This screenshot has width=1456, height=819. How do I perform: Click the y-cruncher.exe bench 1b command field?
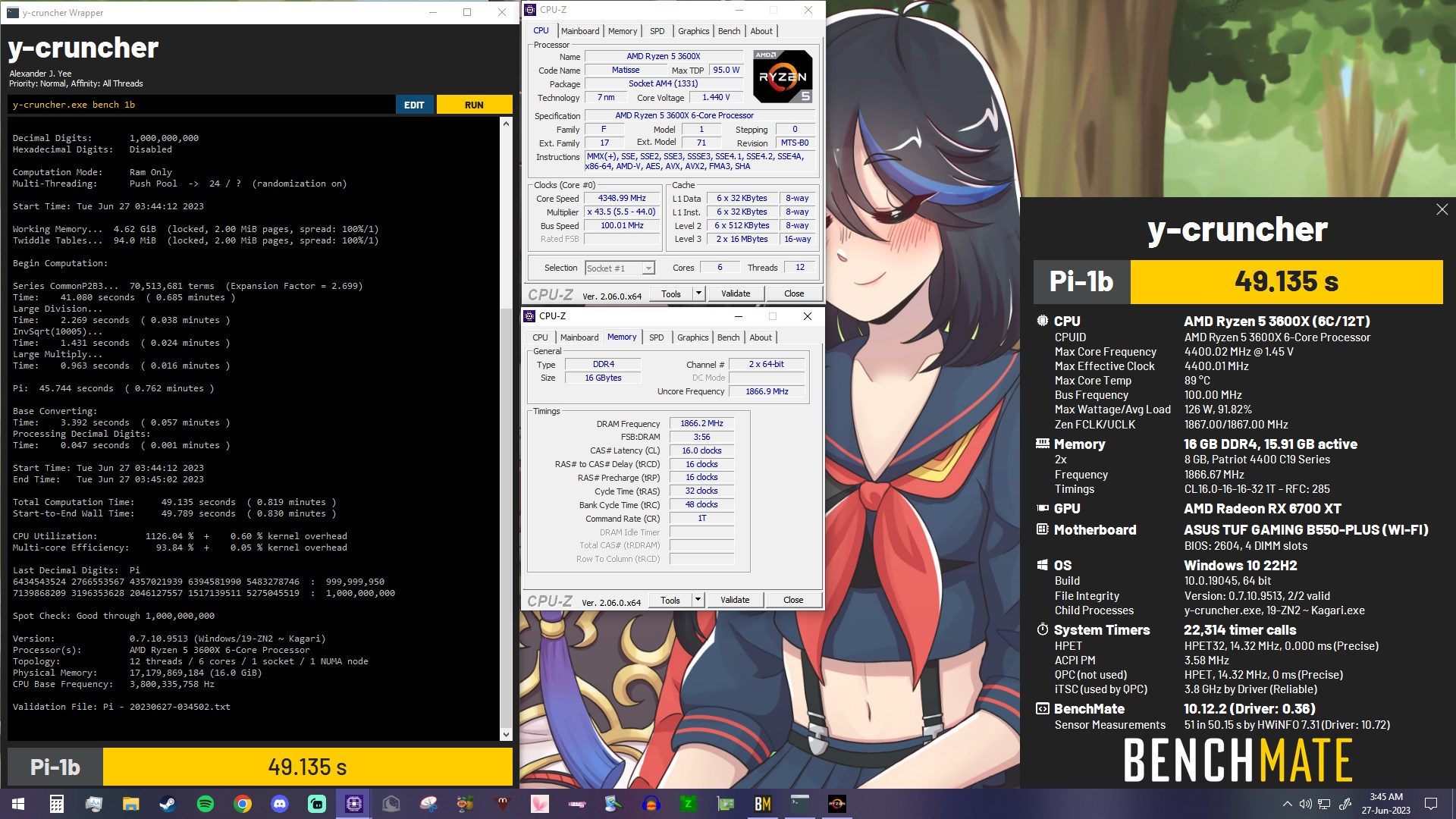[x=202, y=105]
